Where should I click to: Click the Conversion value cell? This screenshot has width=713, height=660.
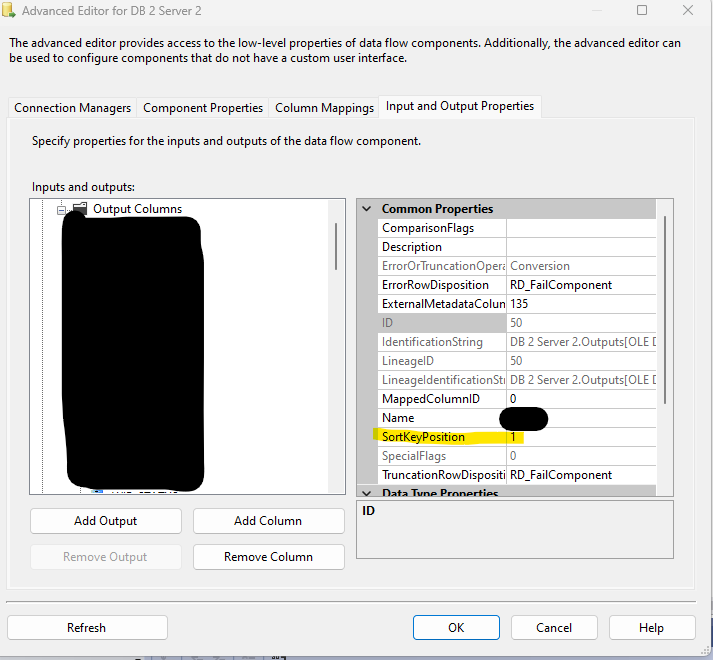coord(581,266)
